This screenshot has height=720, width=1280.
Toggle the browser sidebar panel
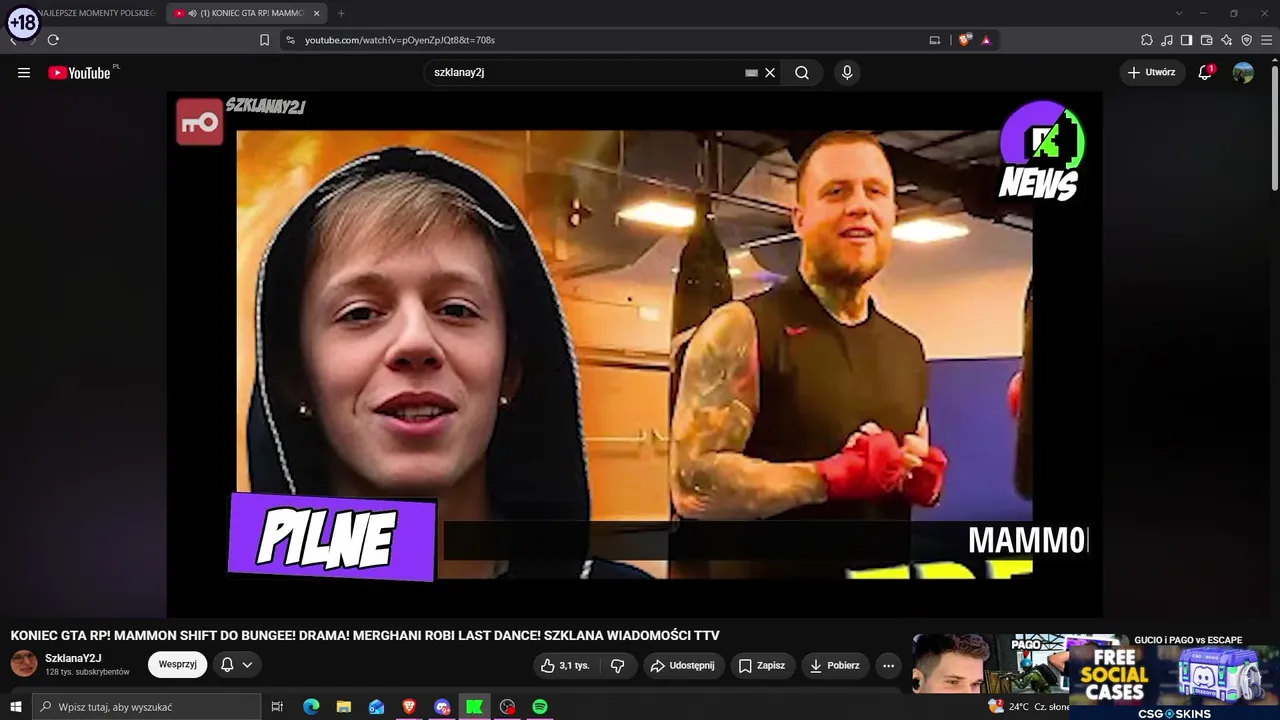click(x=1187, y=40)
